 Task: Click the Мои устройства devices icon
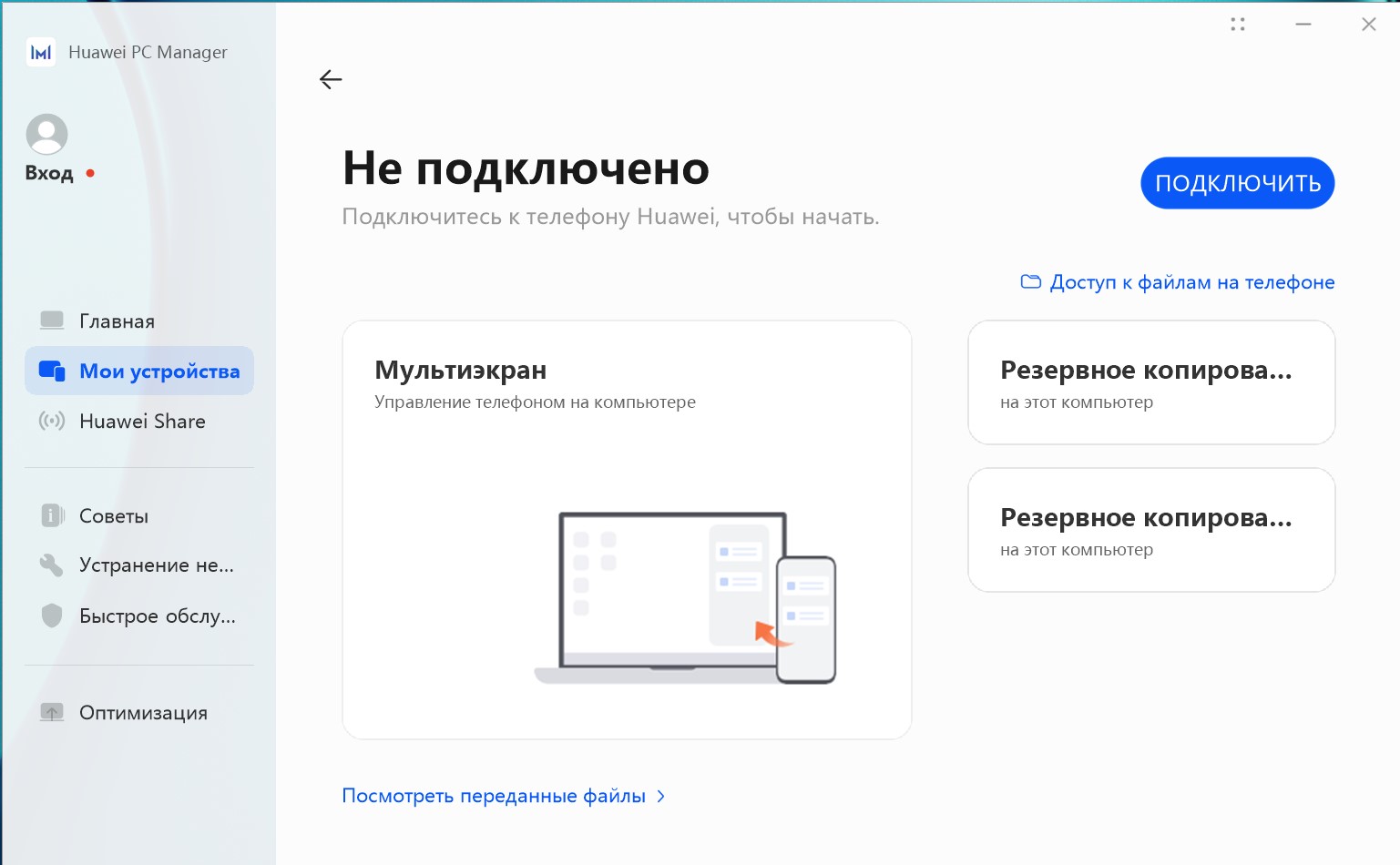tap(52, 371)
